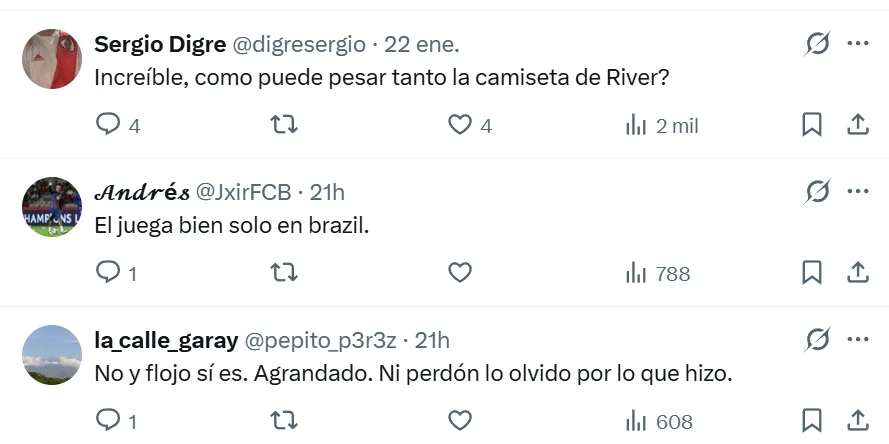
Task: Open Grok icon on Sergio Digre's tweet
Action: point(817,44)
